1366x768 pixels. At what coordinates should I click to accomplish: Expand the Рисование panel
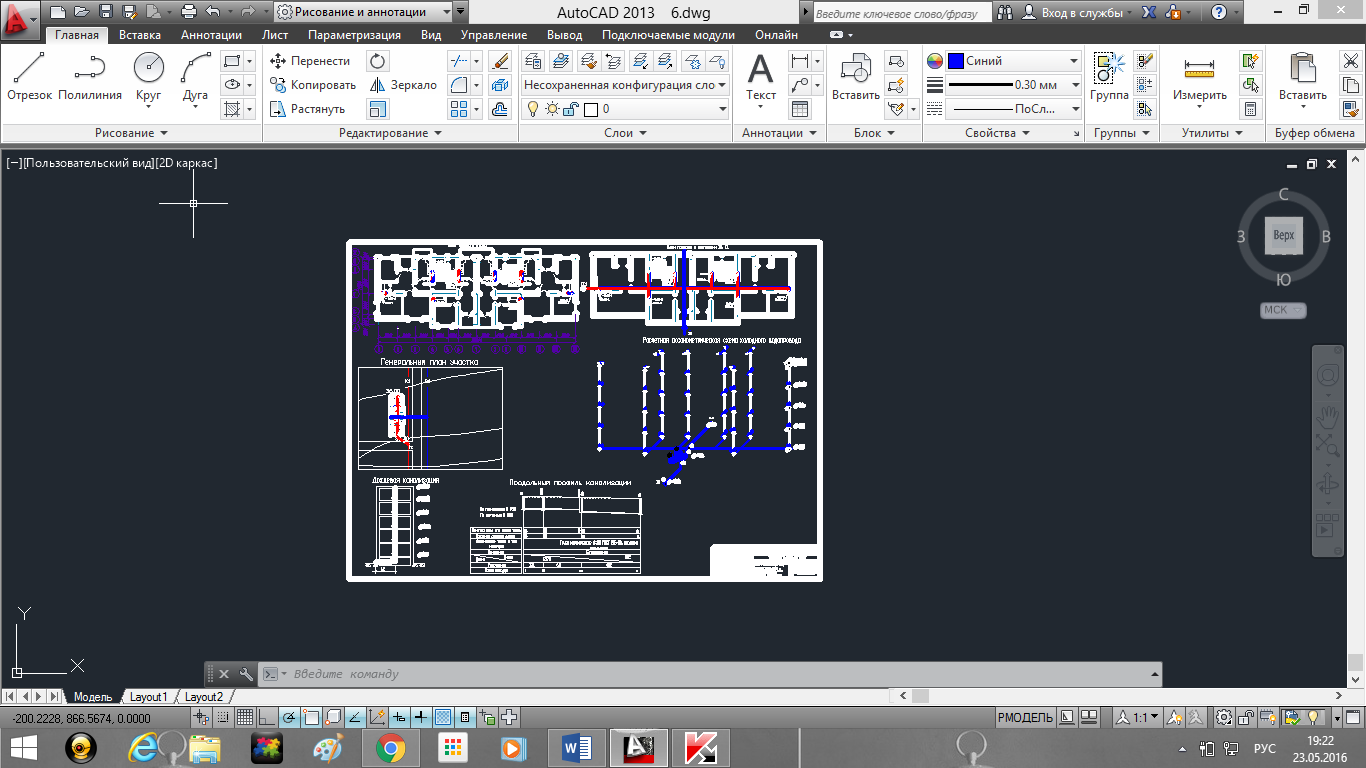coord(132,133)
